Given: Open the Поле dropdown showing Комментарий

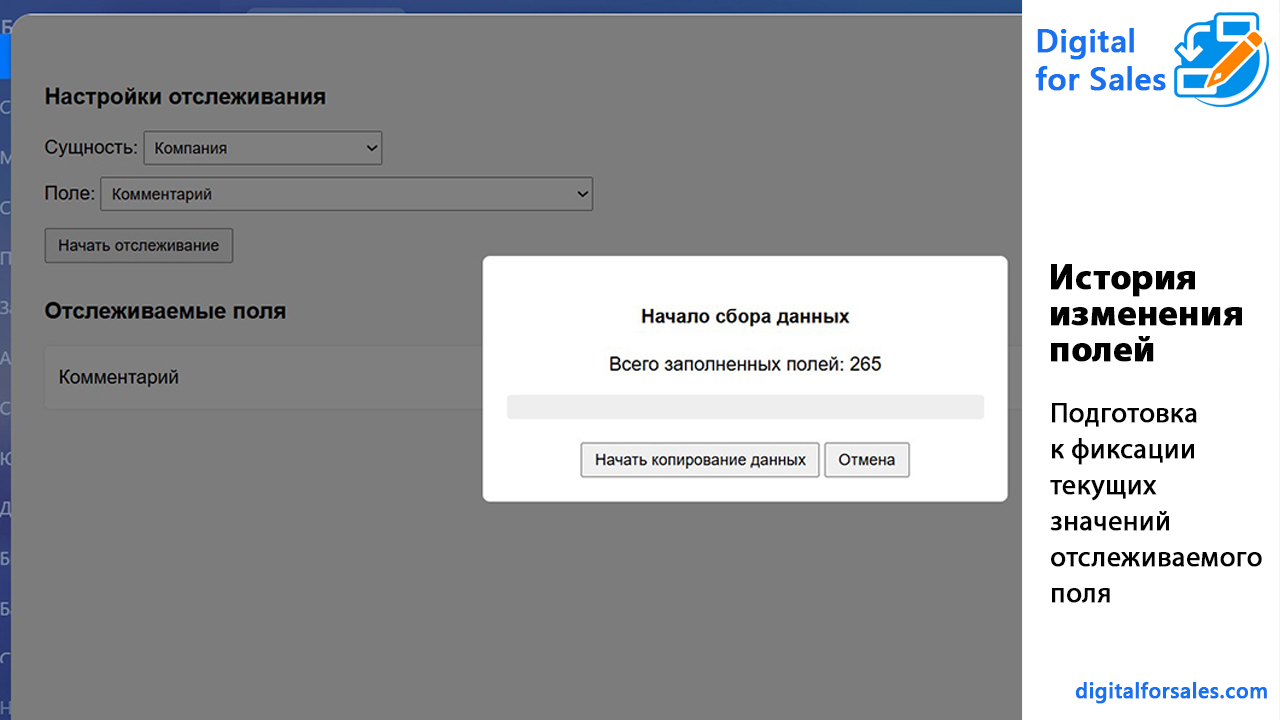Looking at the screenshot, I should [347, 194].
